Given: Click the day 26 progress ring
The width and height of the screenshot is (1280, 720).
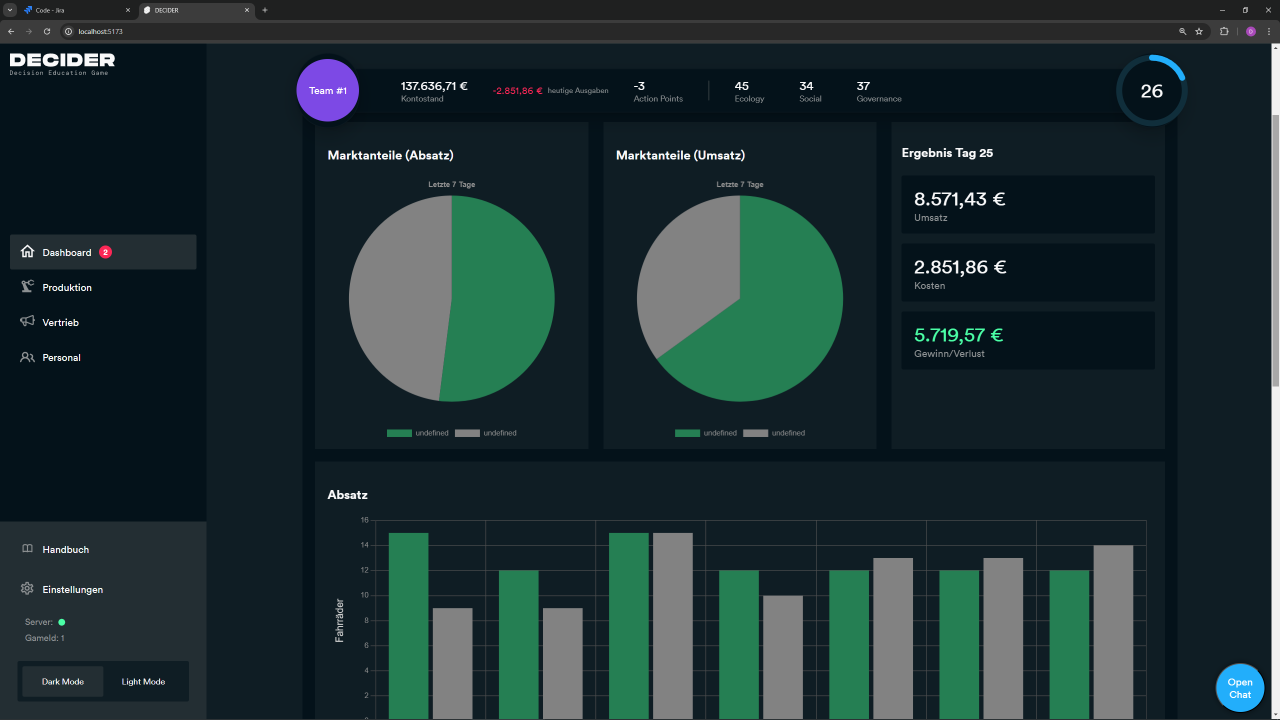Looking at the screenshot, I should [x=1152, y=91].
